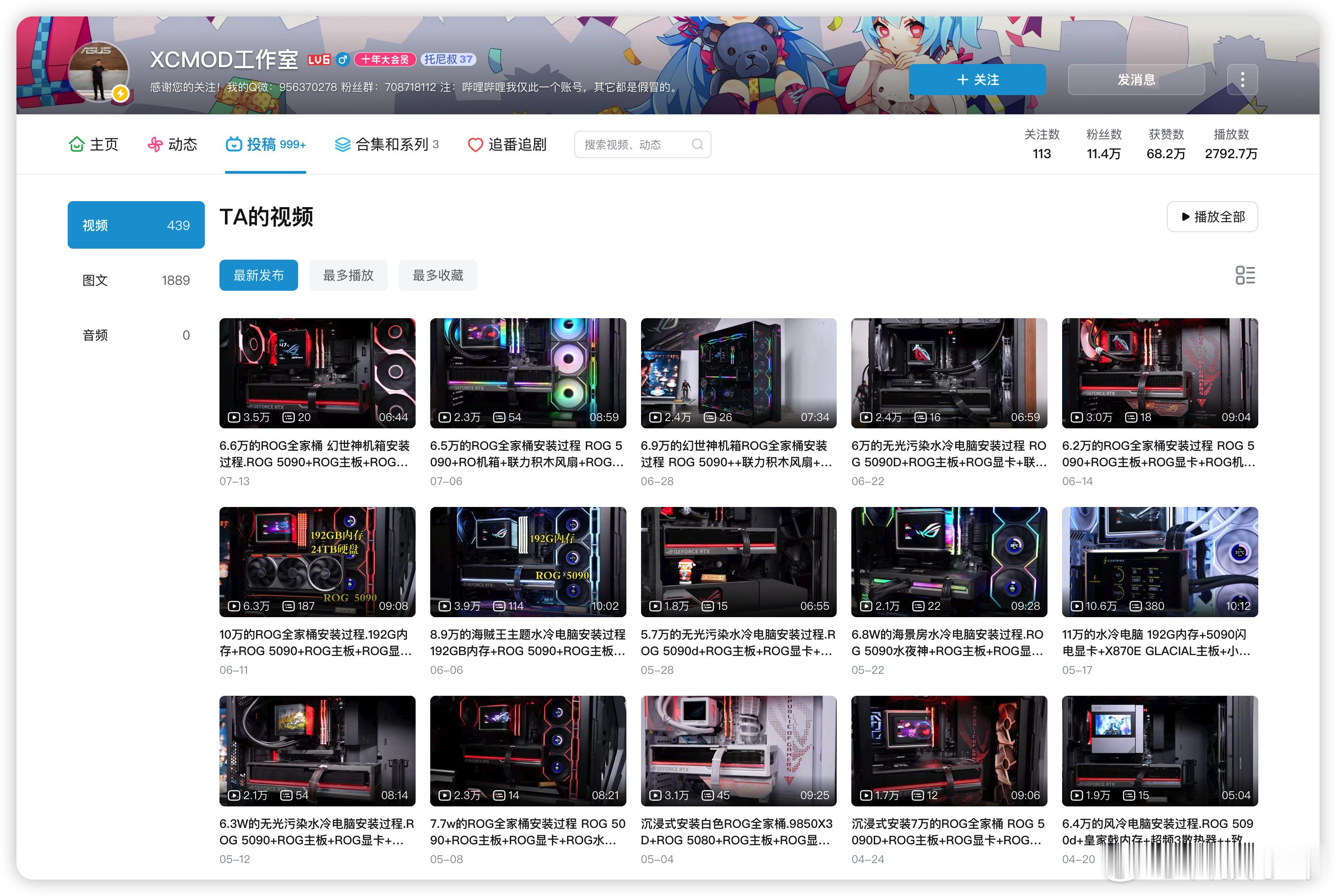Click the search magnifier icon
This screenshot has height=896, width=1336.
pos(696,144)
